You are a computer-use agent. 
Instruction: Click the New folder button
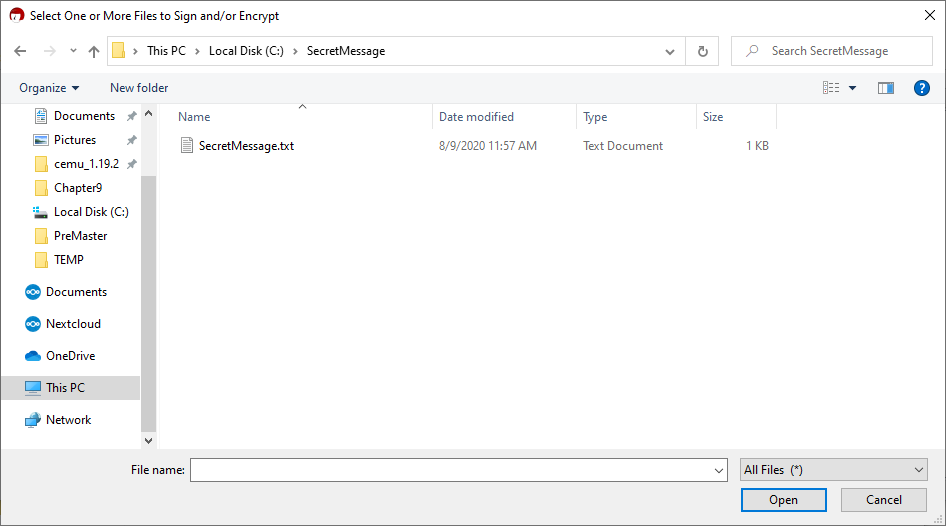click(139, 88)
